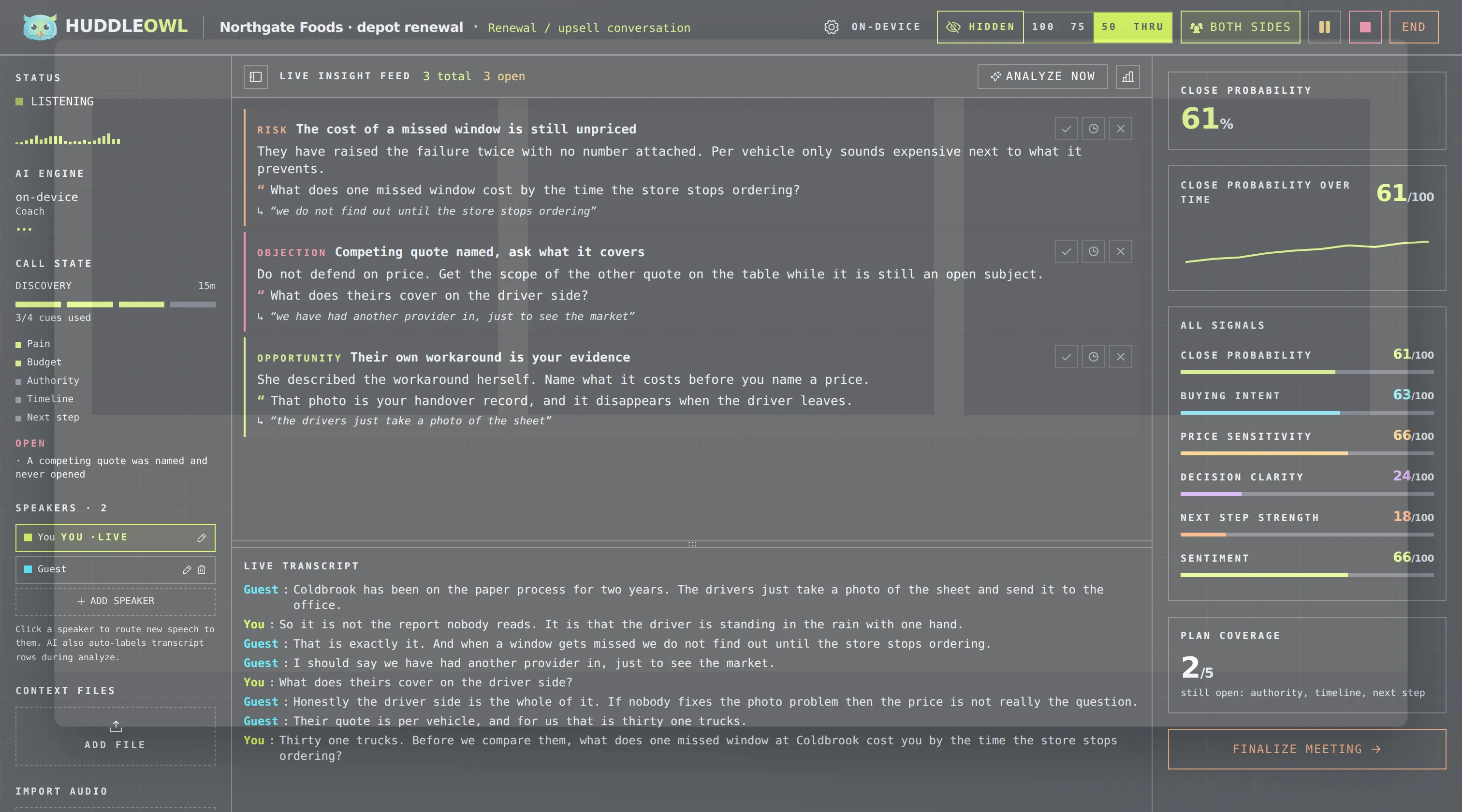Snooze the Objection insight with the clock icon
Image resolution: width=1462 pixels, height=812 pixels.
click(x=1093, y=251)
